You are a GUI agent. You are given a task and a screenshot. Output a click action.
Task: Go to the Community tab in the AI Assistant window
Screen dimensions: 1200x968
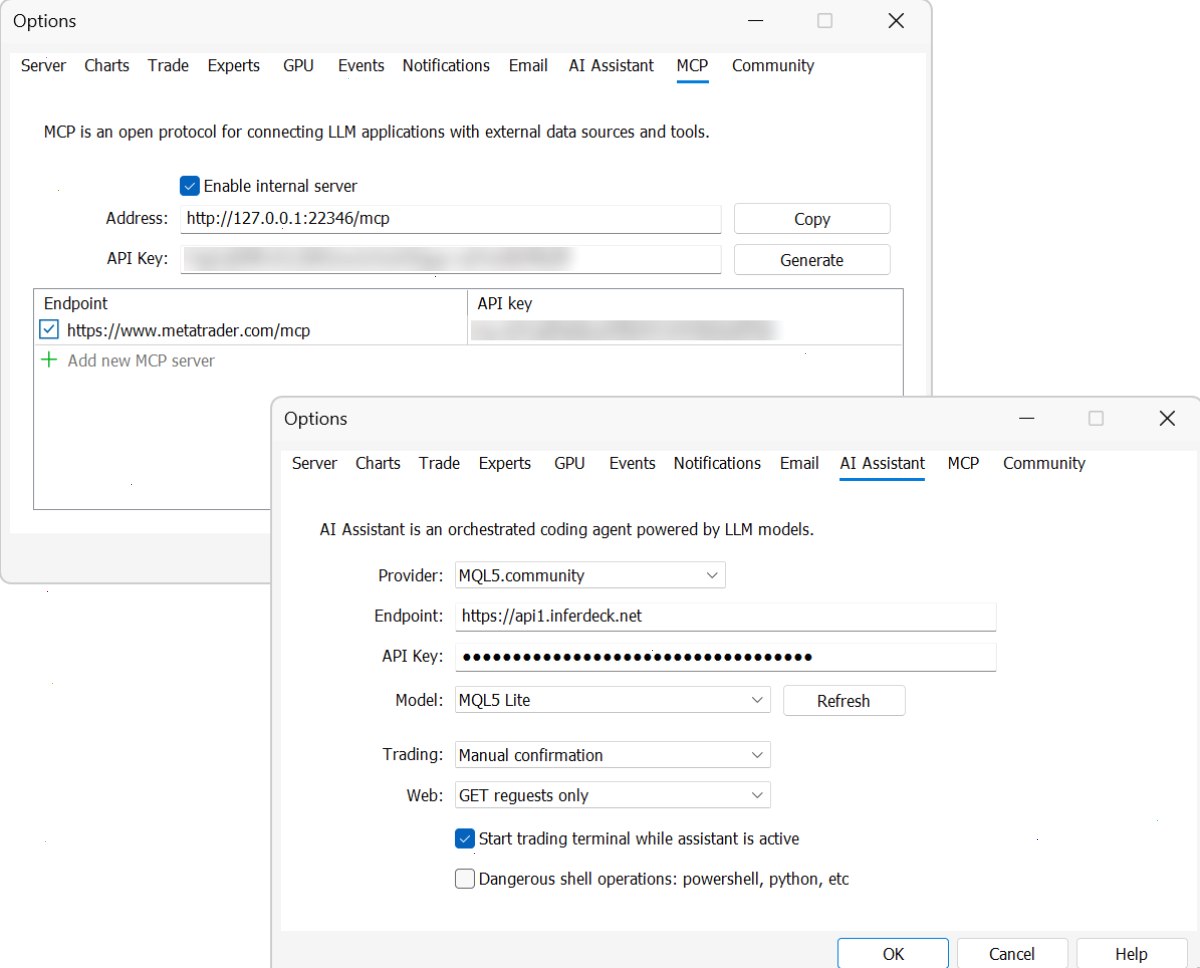1044,463
